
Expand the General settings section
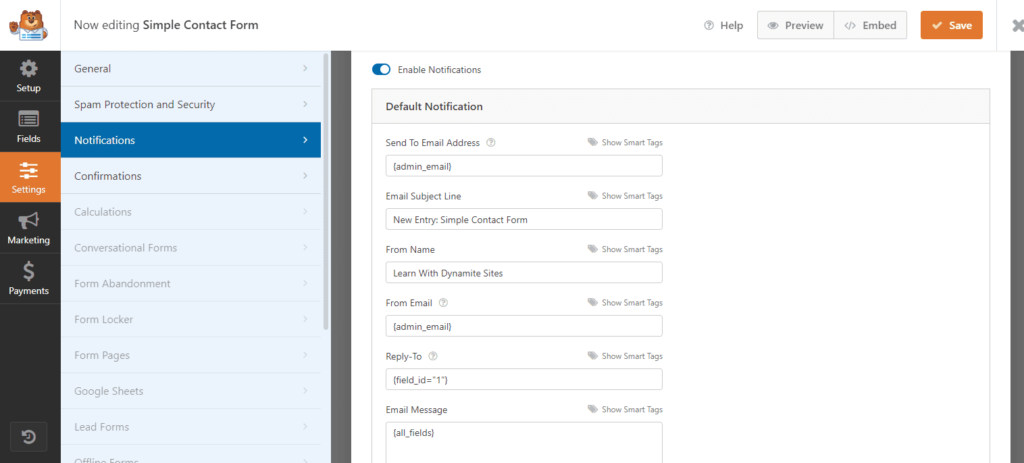pos(190,69)
